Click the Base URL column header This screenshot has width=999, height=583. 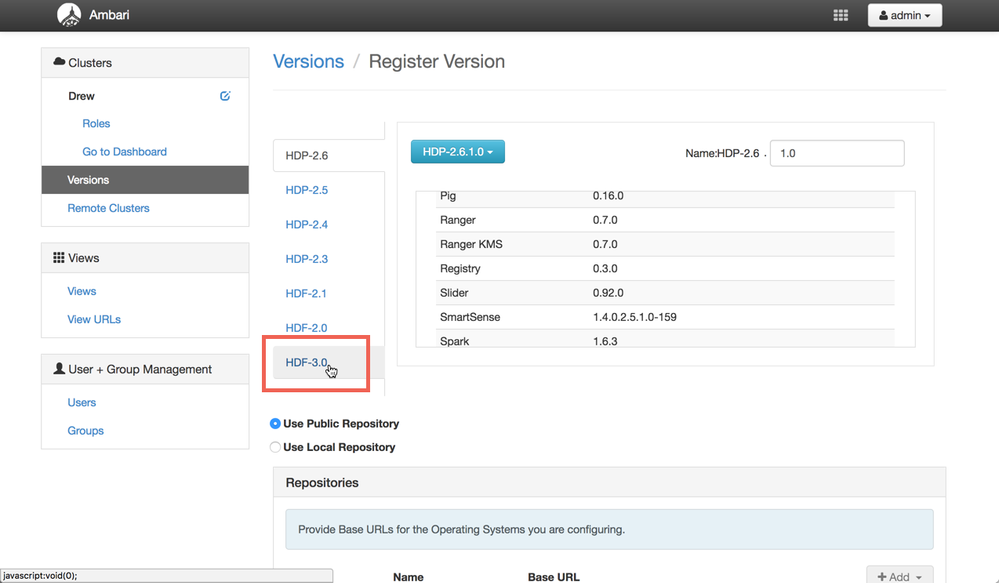pos(554,577)
